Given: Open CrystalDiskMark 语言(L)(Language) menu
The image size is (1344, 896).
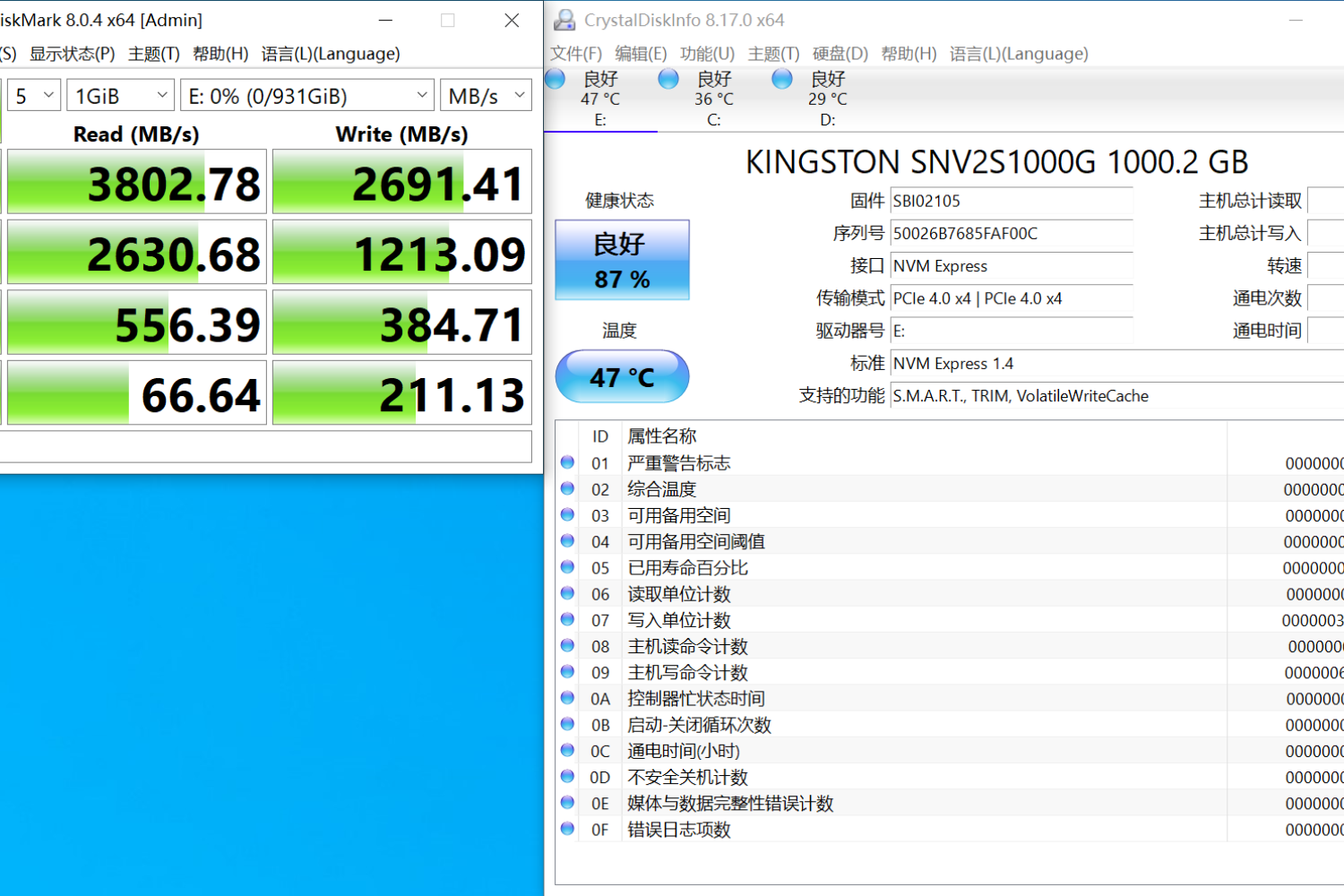Looking at the screenshot, I should 331,54.
